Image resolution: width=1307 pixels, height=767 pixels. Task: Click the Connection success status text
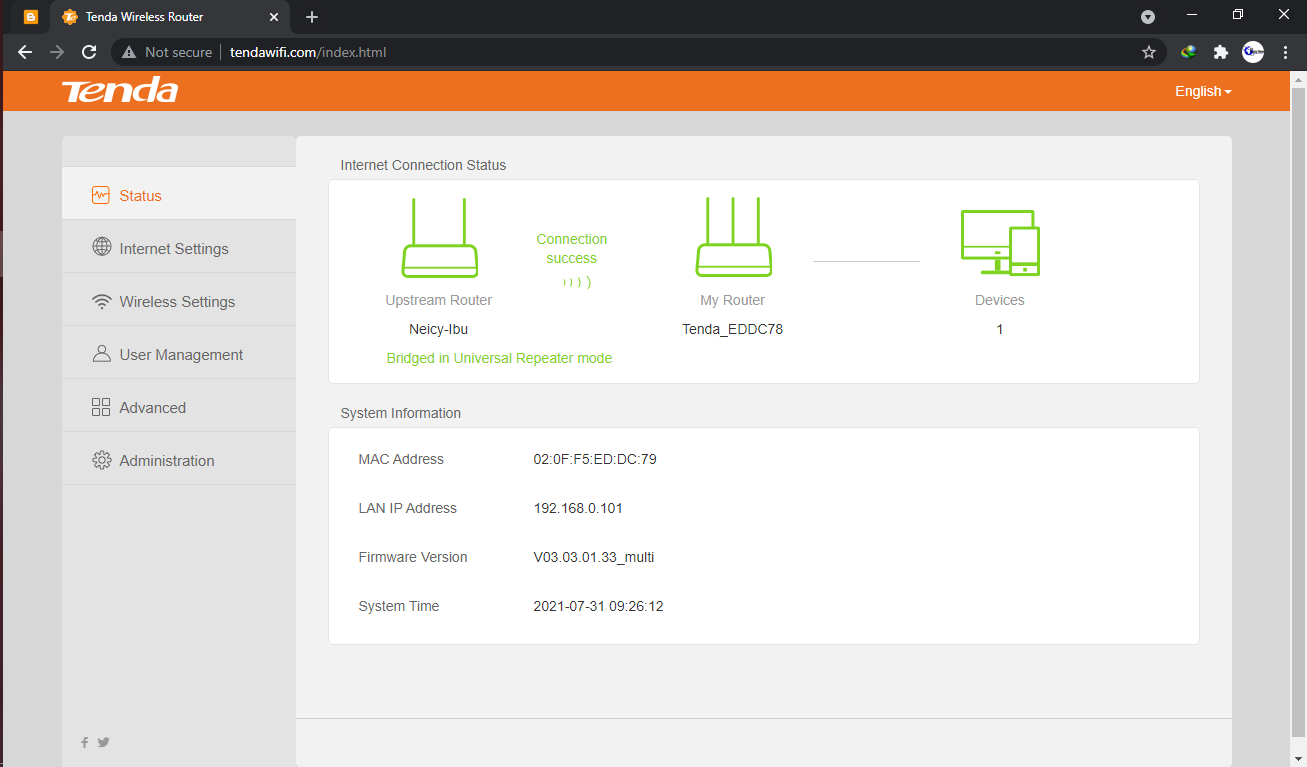pyautogui.click(x=572, y=249)
